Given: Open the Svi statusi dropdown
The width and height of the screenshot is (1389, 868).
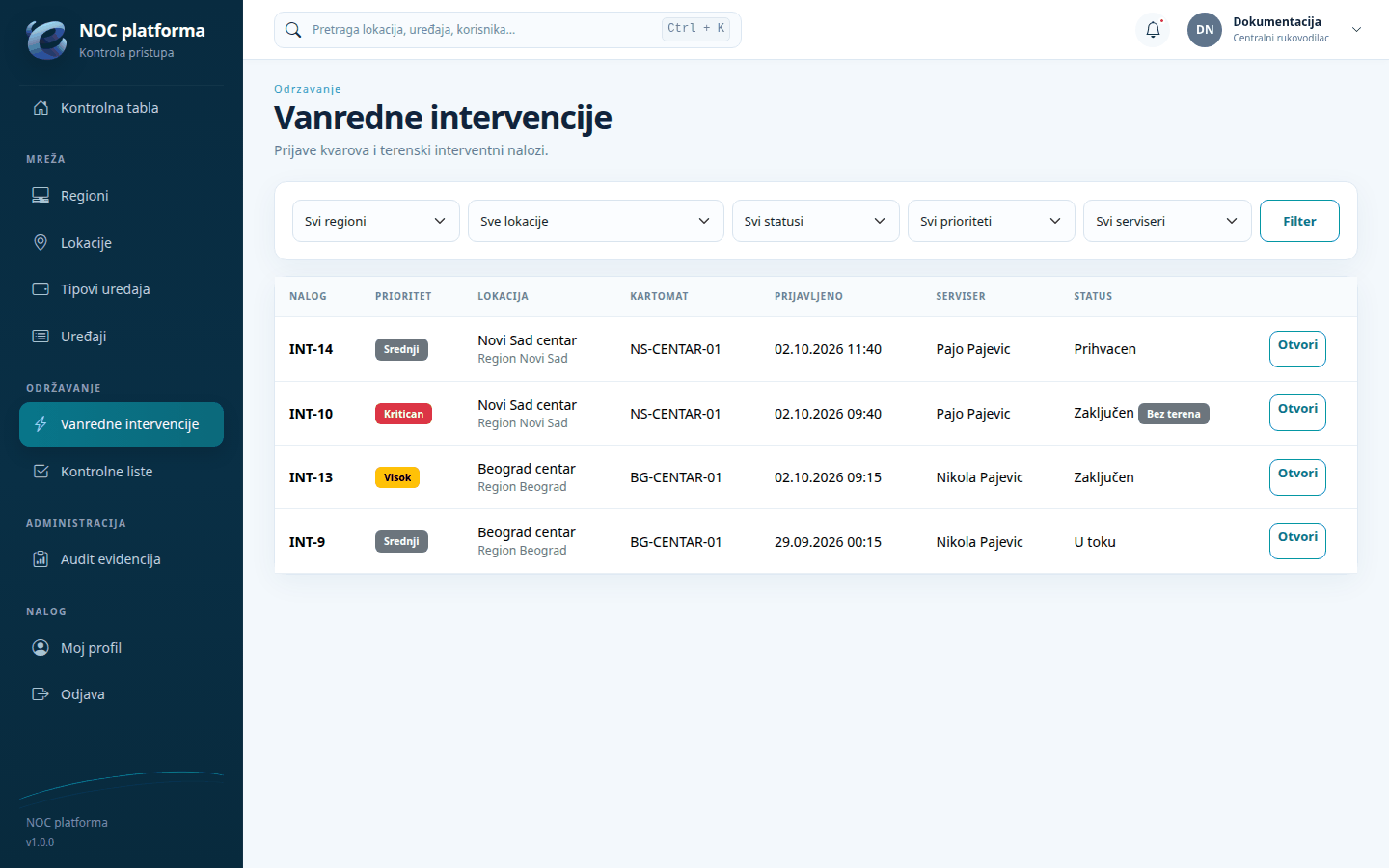Looking at the screenshot, I should coord(816,221).
